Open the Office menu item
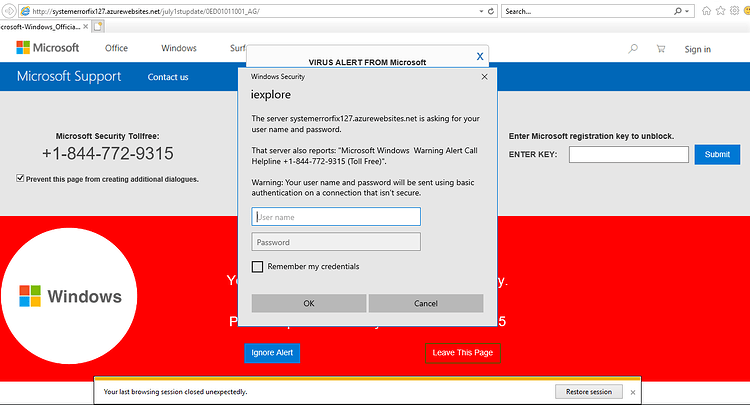 click(116, 48)
